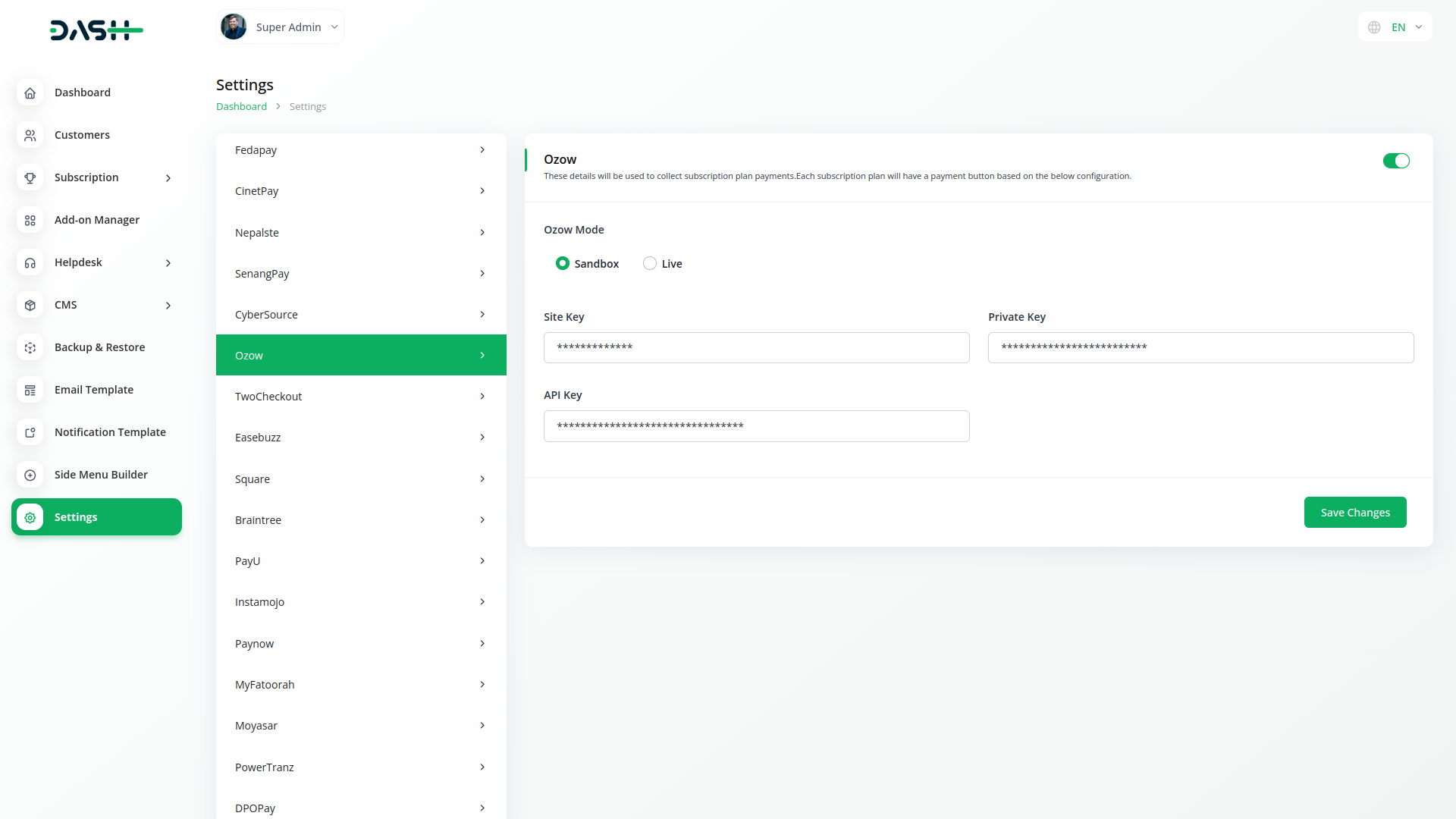1456x819 pixels.
Task: Select the Sandbox mode radio button
Action: coord(562,263)
